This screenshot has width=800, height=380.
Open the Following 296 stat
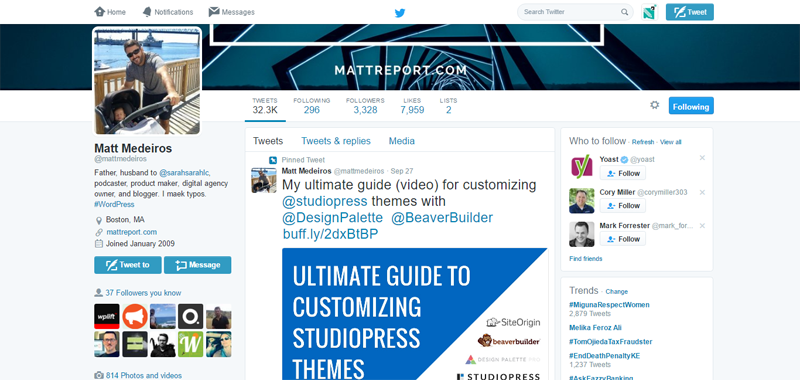312,106
